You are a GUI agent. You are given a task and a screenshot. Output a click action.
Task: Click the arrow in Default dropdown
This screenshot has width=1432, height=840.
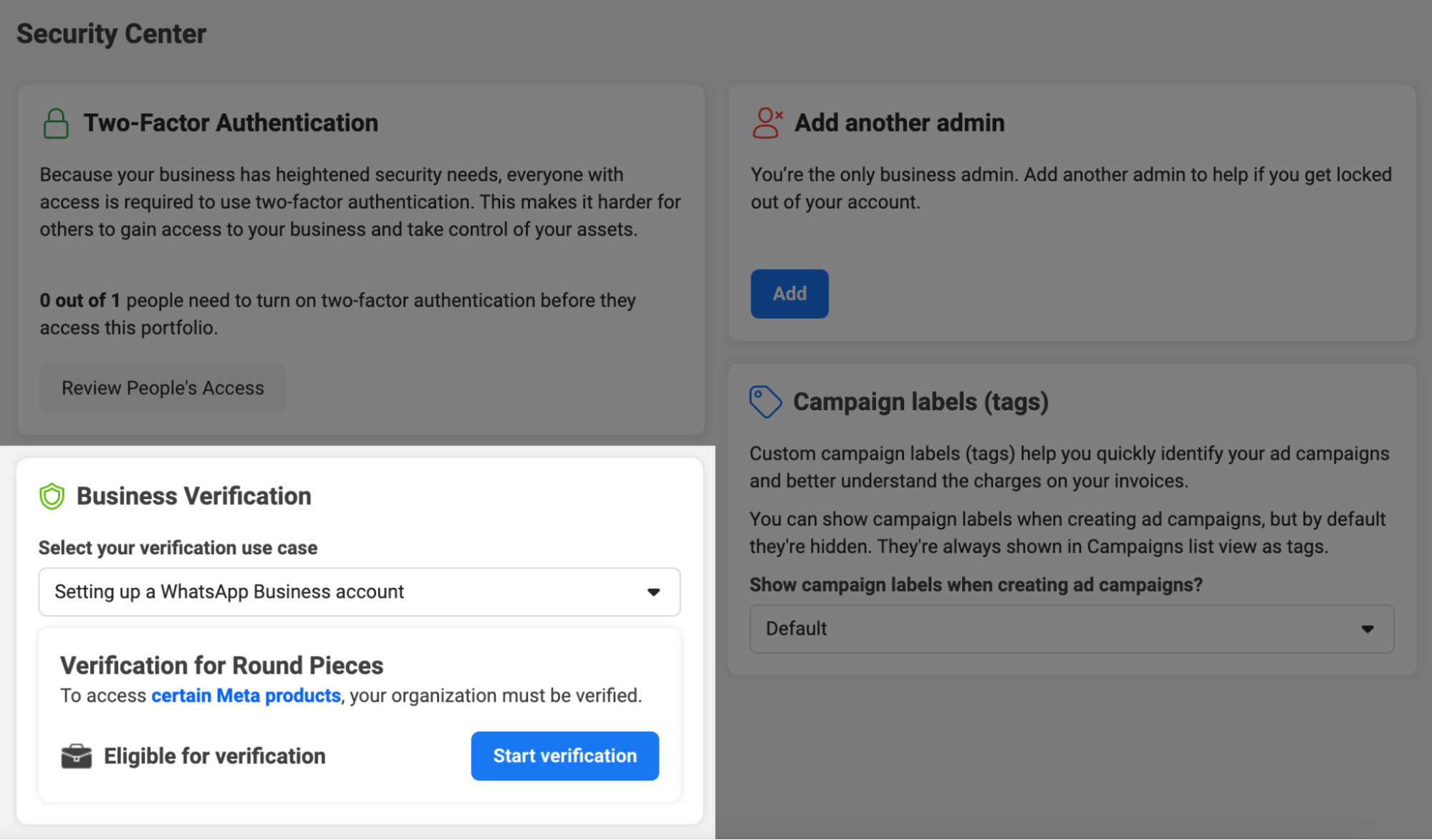(x=1368, y=629)
